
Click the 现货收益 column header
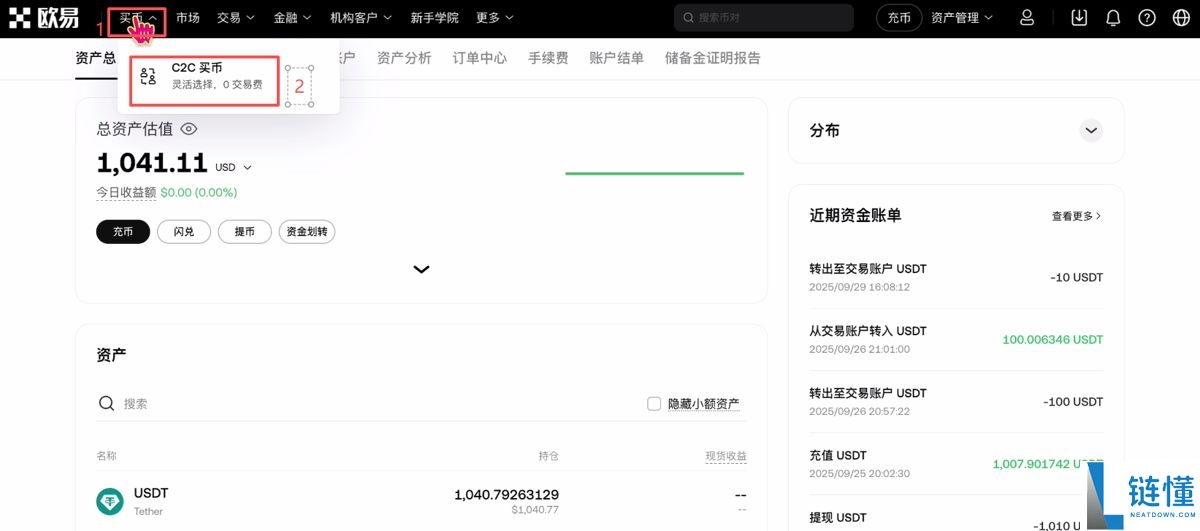tap(726, 456)
